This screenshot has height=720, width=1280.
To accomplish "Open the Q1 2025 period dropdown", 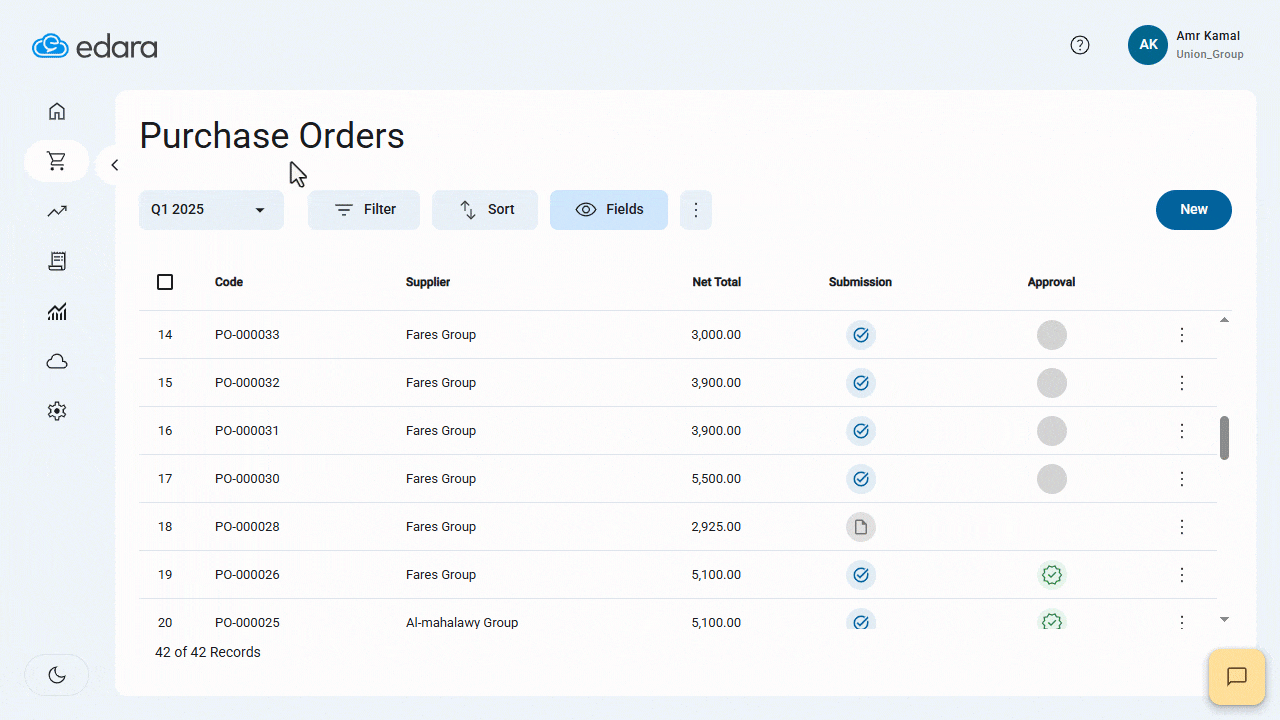I will (x=211, y=210).
